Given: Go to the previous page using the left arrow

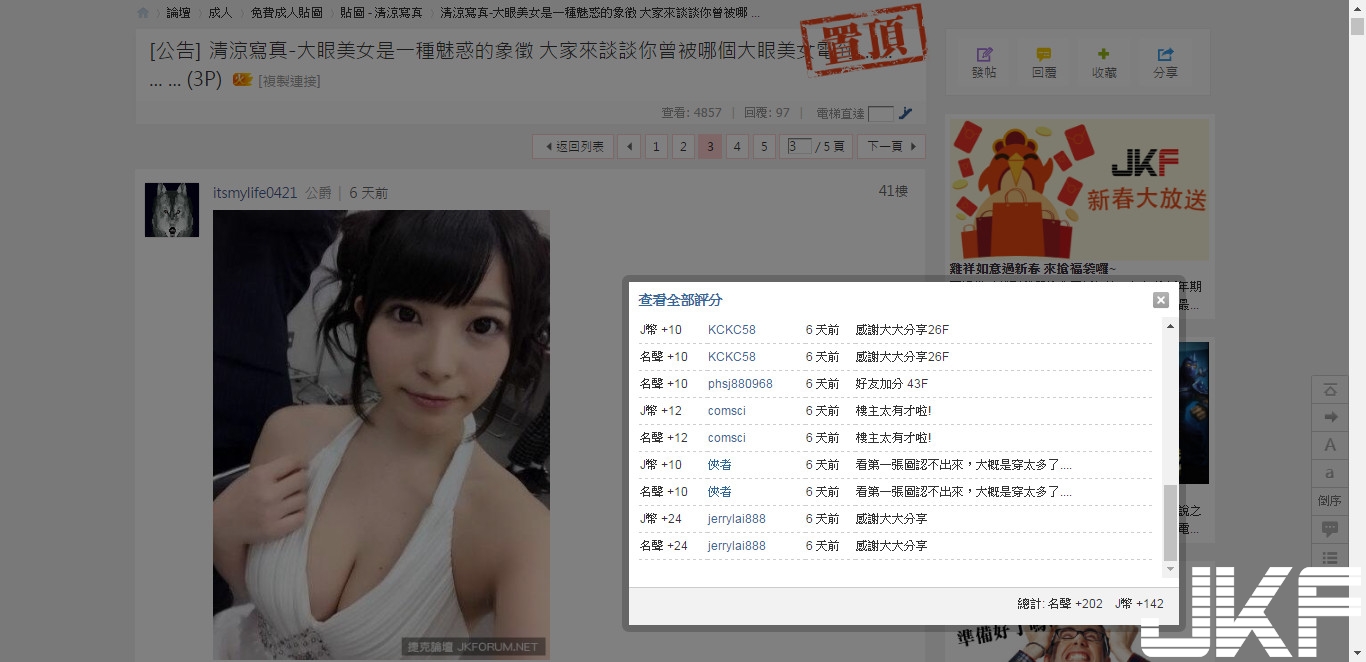Looking at the screenshot, I should (629, 147).
